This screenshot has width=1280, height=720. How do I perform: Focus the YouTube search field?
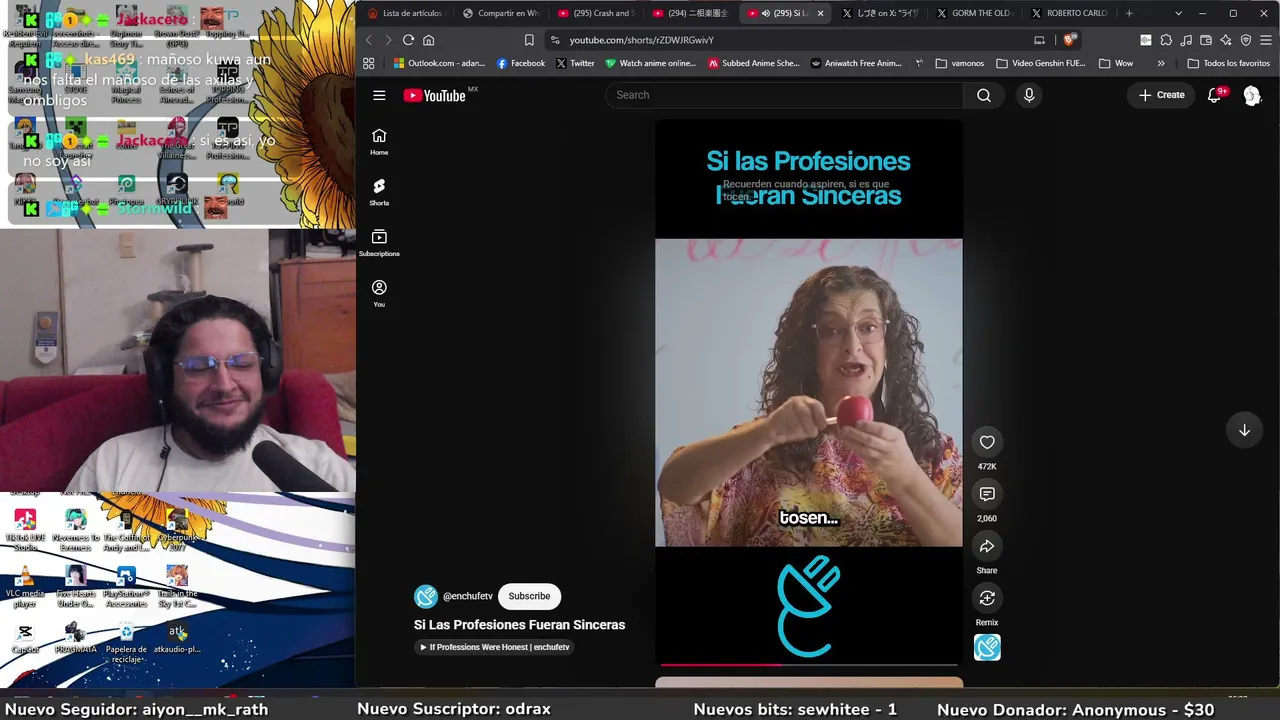tap(785, 95)
